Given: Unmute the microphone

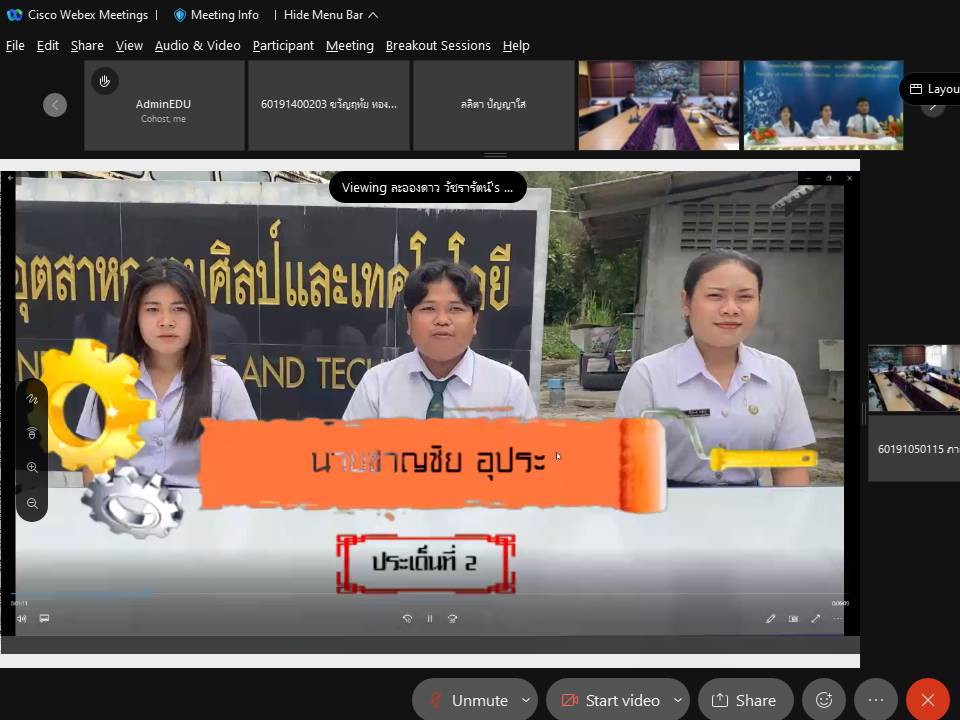Looking at the screenshot, I should pos(468,700).
